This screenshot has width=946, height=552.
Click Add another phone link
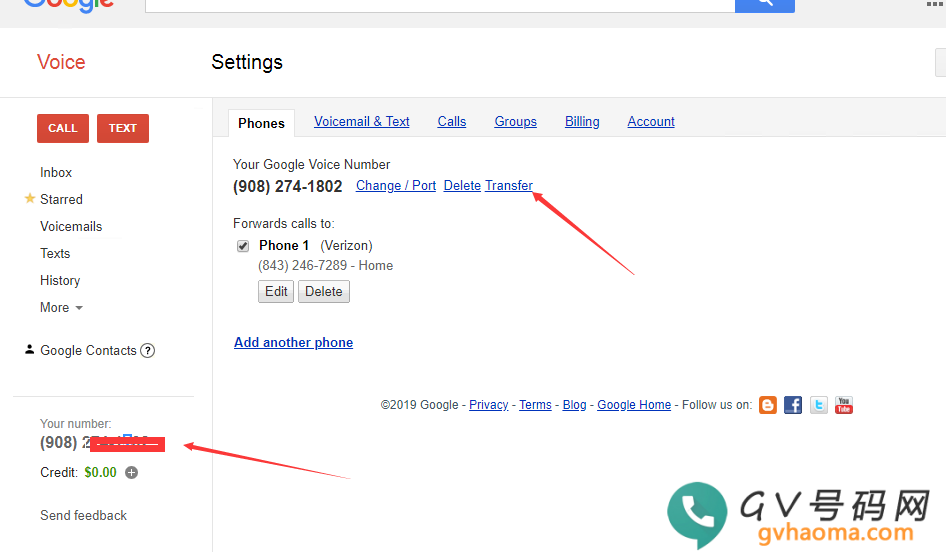[293, 343]
